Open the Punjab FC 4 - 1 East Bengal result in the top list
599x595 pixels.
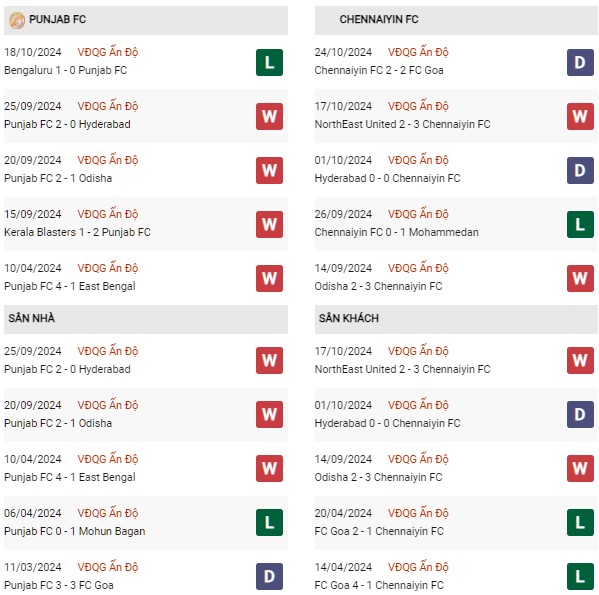(70, 286)
